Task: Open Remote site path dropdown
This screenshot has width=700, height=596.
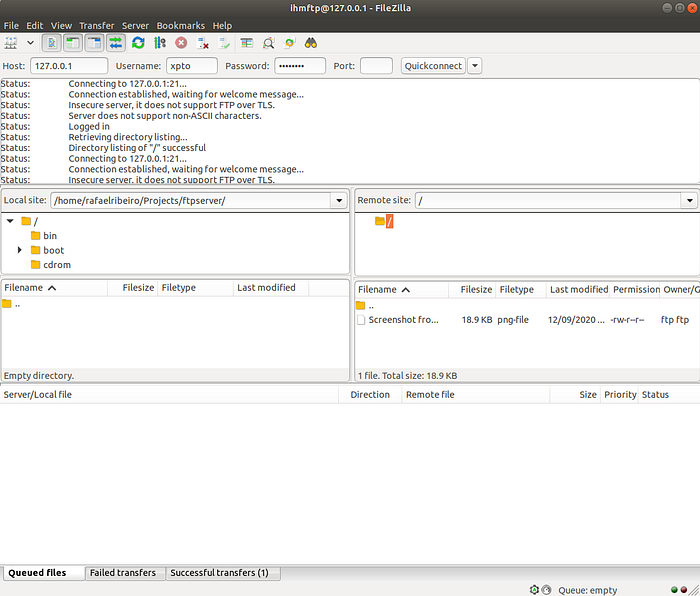Action: pos(689,200)
